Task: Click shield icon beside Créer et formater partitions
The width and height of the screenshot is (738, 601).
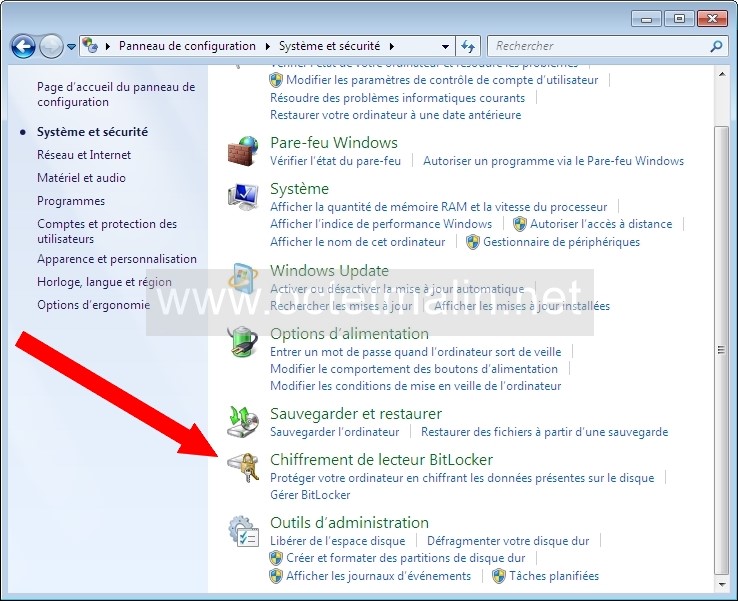Action: click(276, 558)
